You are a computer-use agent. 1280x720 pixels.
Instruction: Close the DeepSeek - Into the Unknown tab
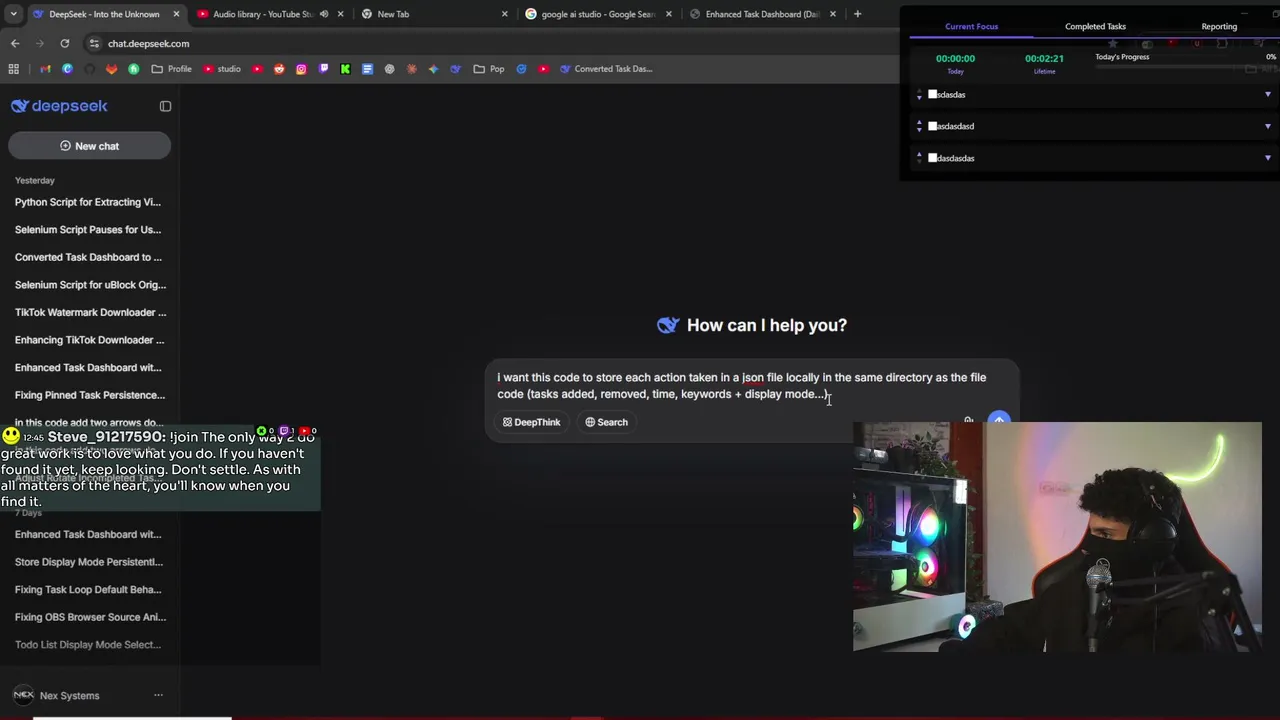coord(177,14)
